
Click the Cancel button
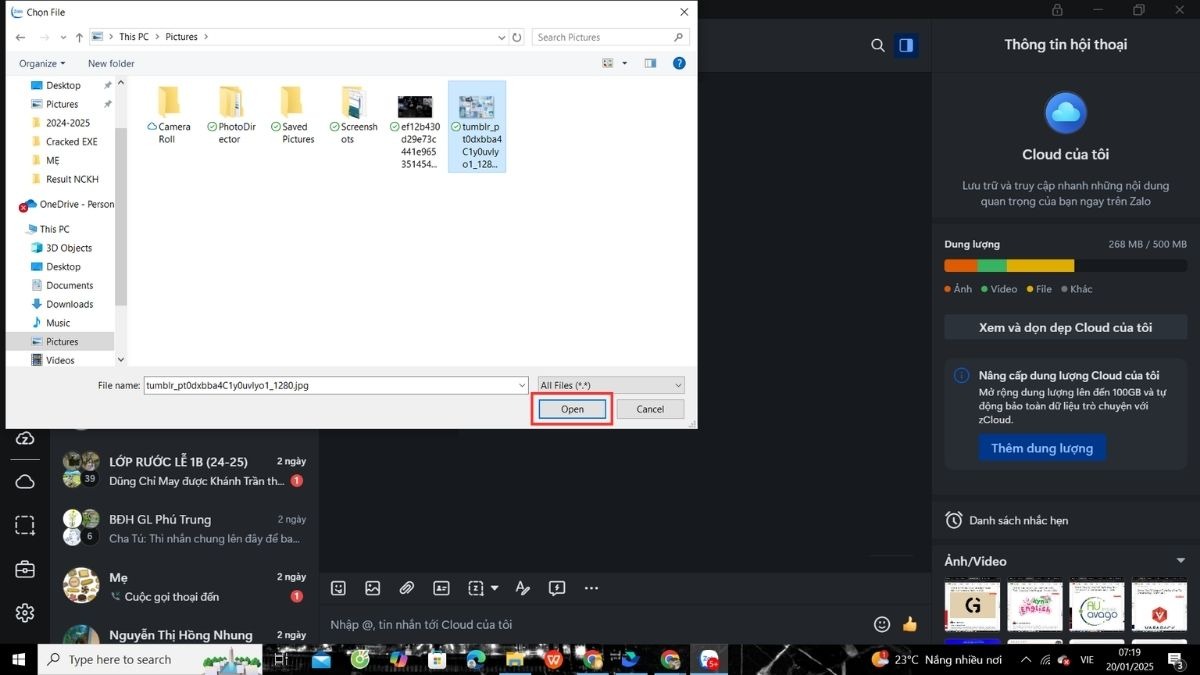[650, 409]
